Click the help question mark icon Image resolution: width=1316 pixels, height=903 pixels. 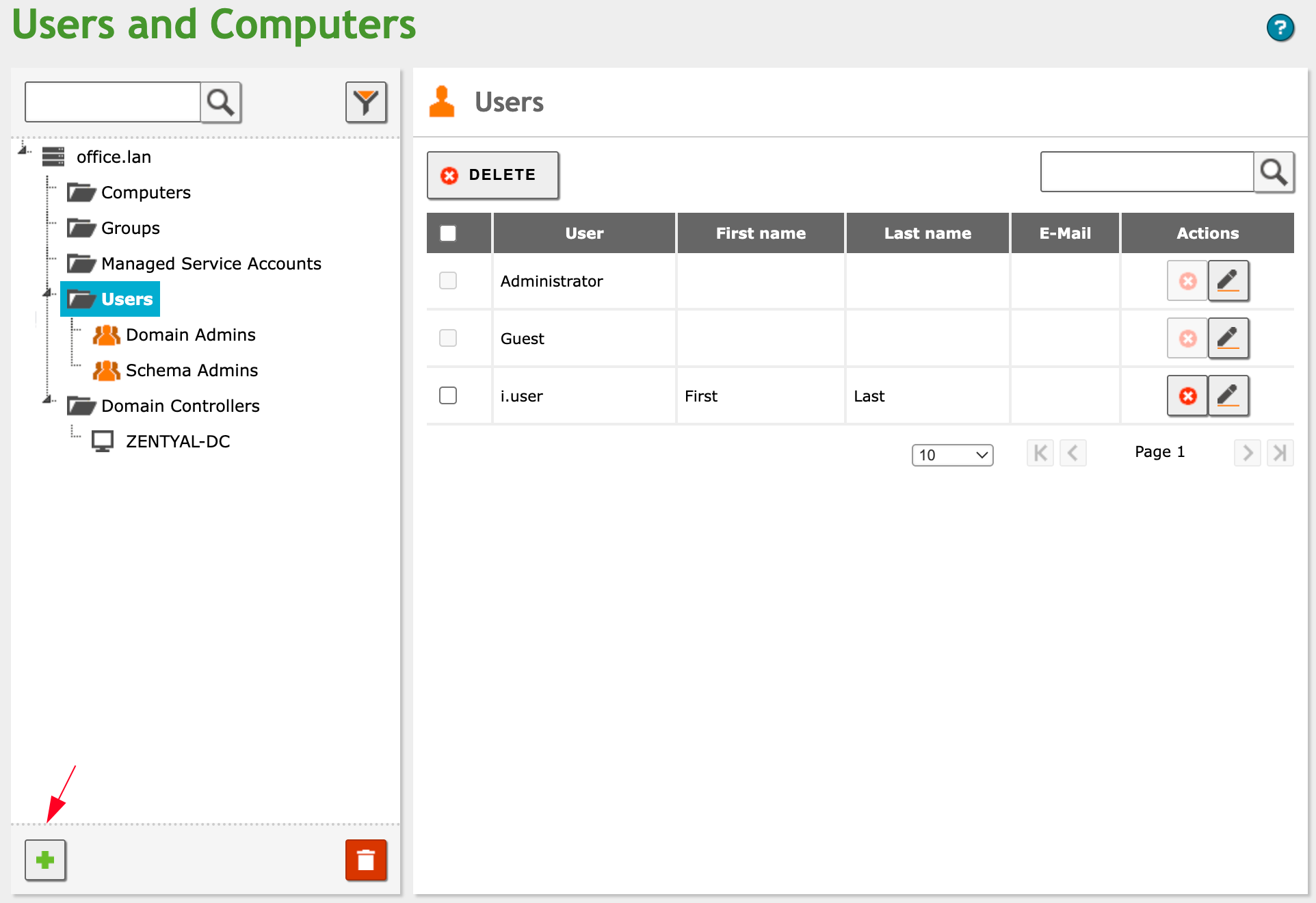pos(1280,28)
